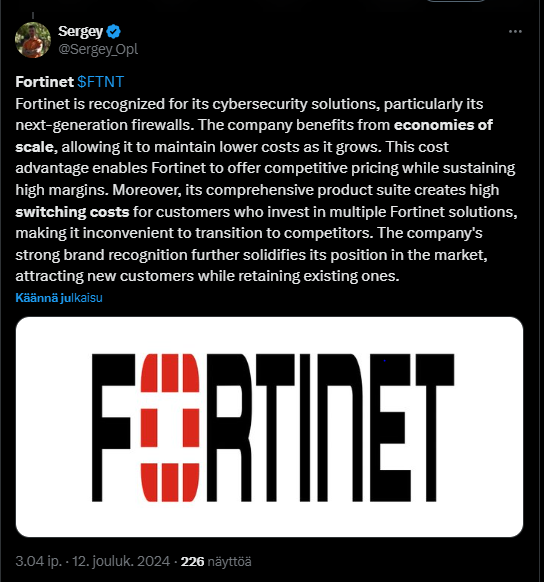Click the outlined button at top edge

[456, 1]
